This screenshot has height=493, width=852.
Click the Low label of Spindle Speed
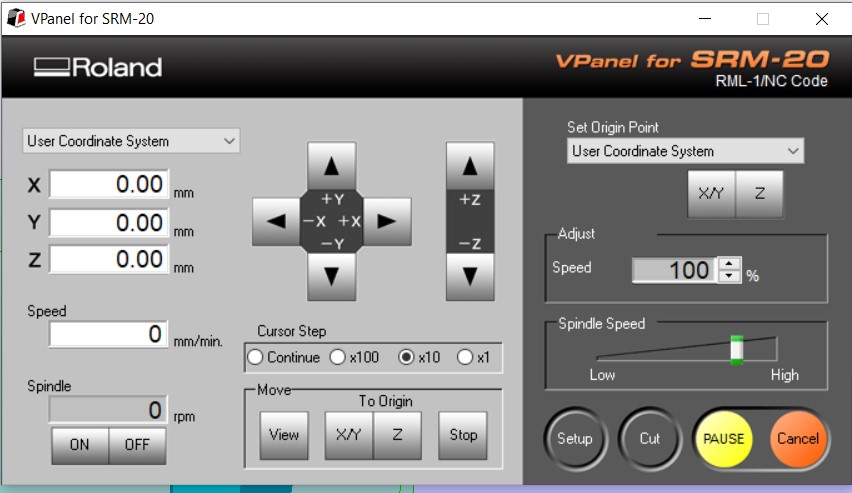[x=602, y=375]
